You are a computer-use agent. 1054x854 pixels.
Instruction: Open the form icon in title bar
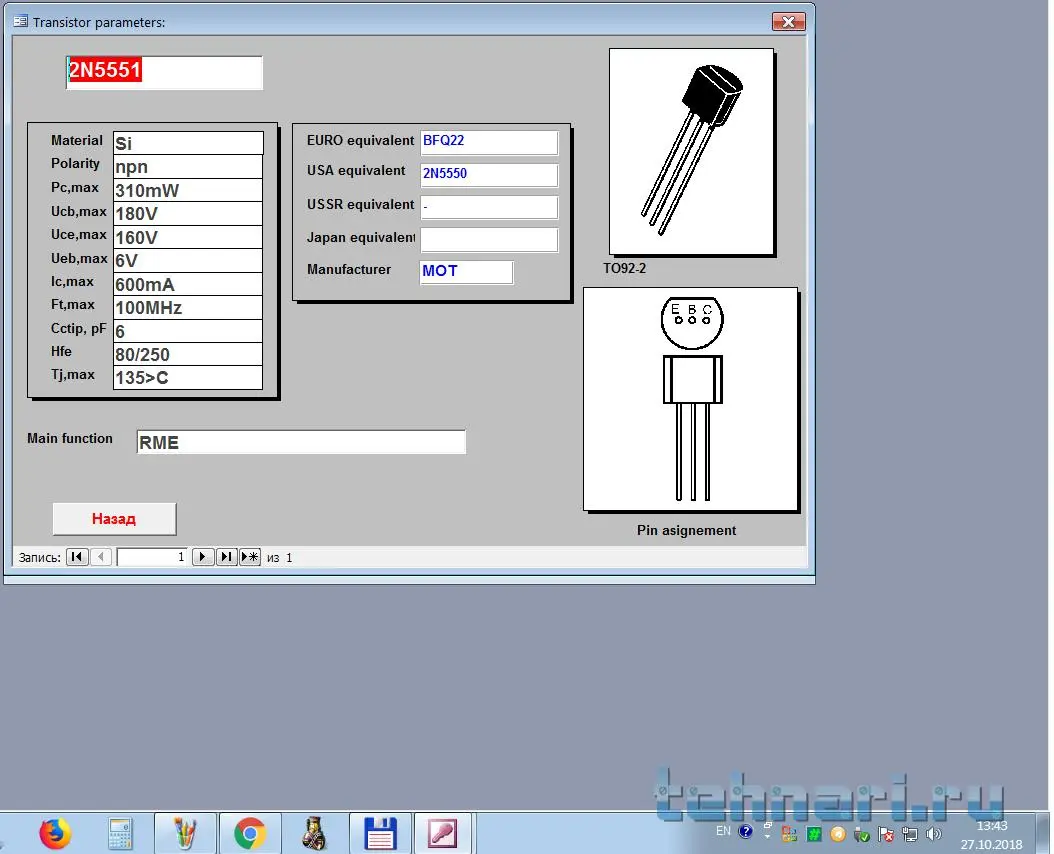[20, 22]
